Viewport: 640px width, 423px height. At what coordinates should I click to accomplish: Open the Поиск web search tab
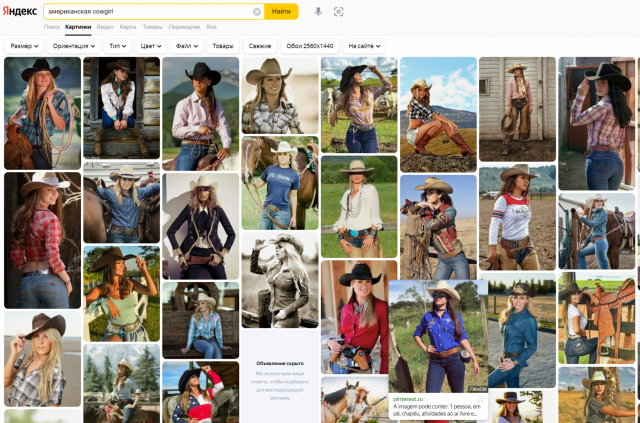click(x=52, y=27)
